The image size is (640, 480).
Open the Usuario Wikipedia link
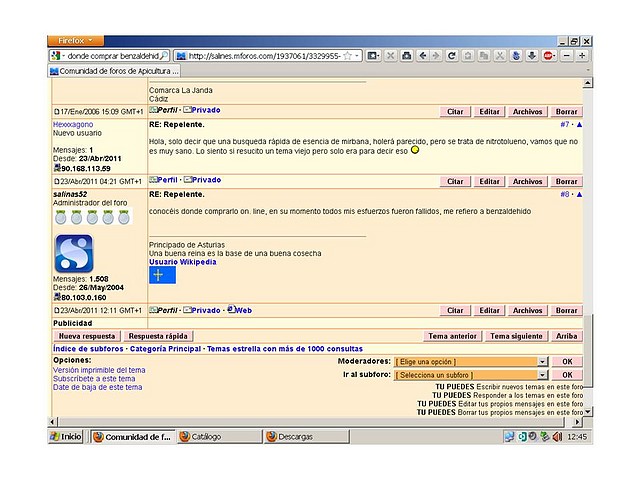[182, 262]
